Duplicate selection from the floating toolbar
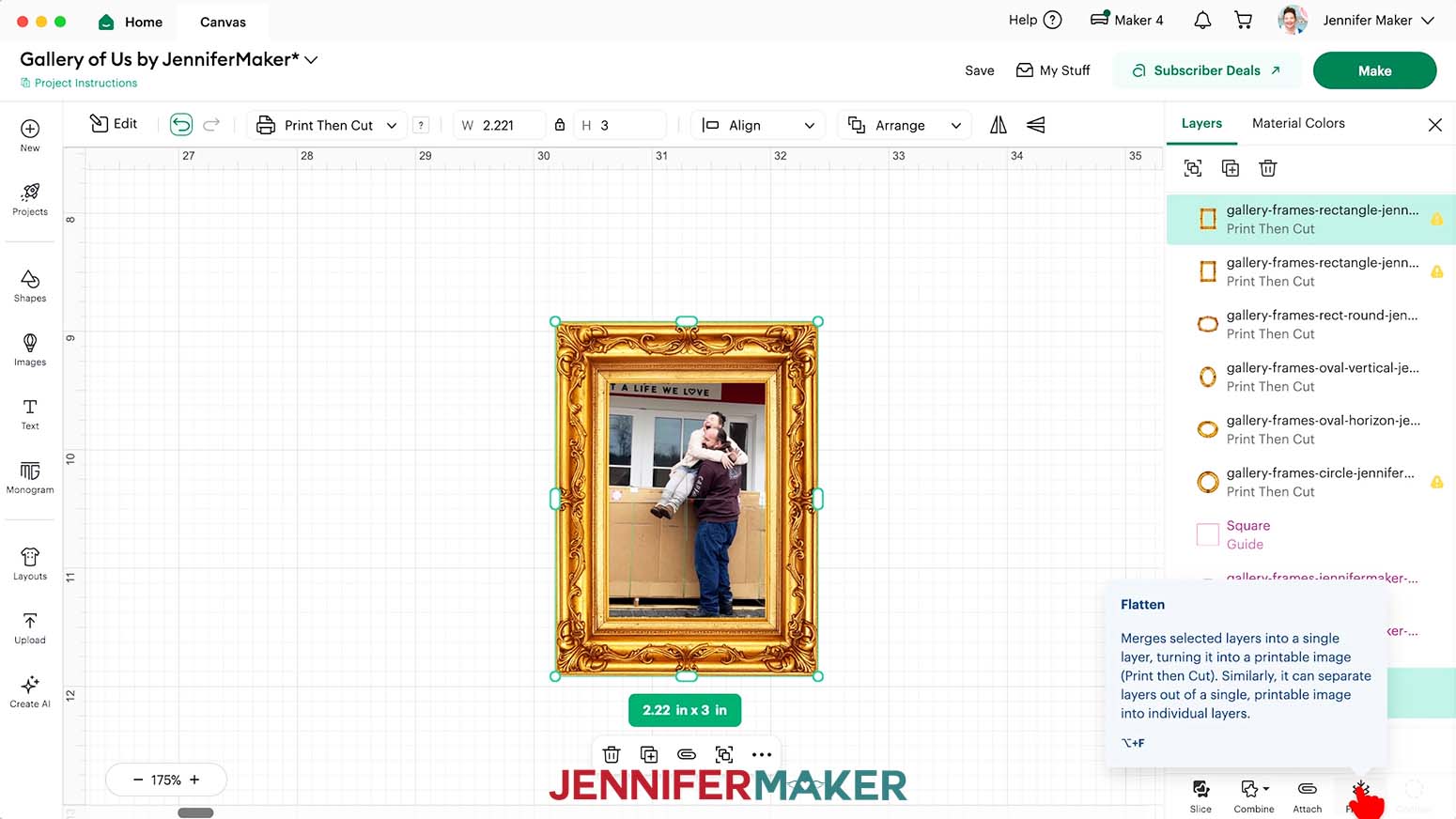1456x819 pixels. (649, 754)
